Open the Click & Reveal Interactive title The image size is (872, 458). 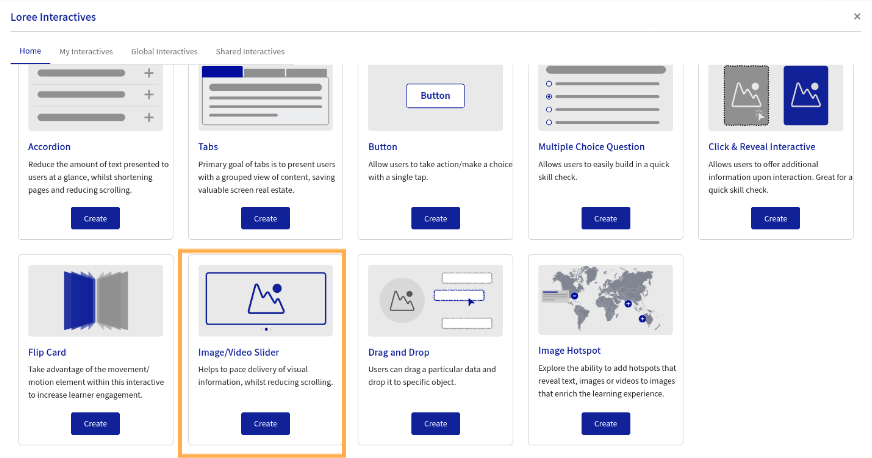coord(762,147)
